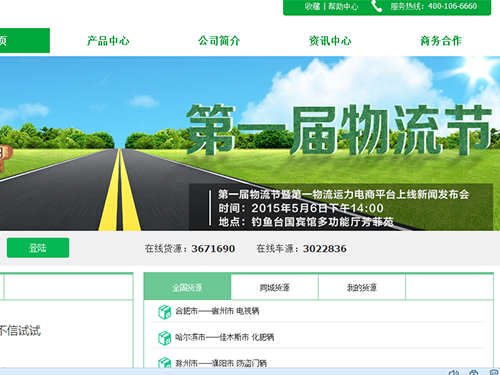
Task: Switch to the 同城货源 tab
Action: point(275,287)
